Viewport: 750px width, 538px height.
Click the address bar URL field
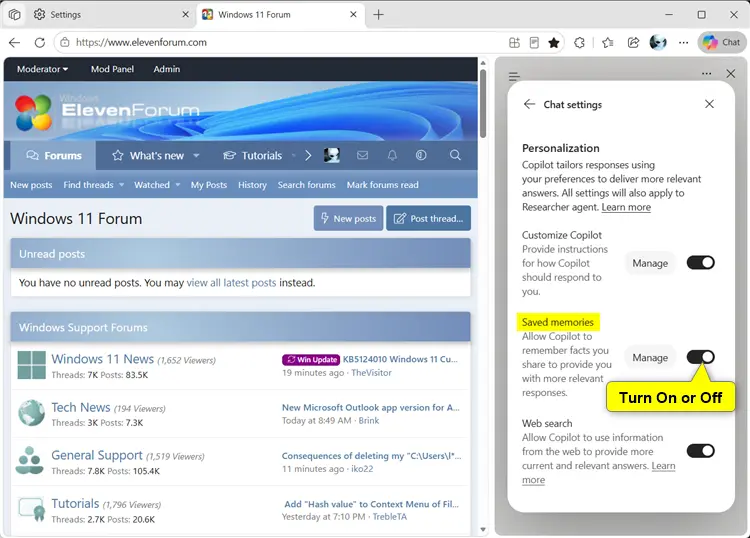287,43
